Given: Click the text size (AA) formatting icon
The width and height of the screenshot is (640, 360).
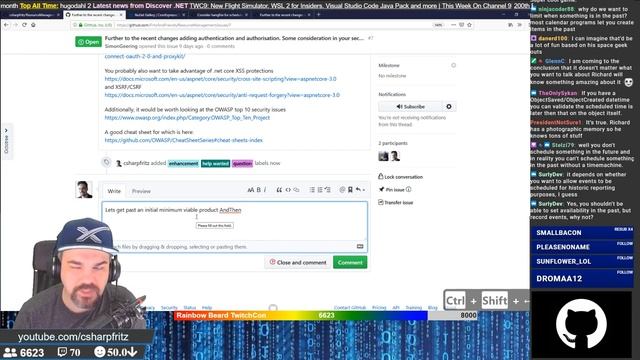Looking at the screenshot, I should click(x=251, y=190).
